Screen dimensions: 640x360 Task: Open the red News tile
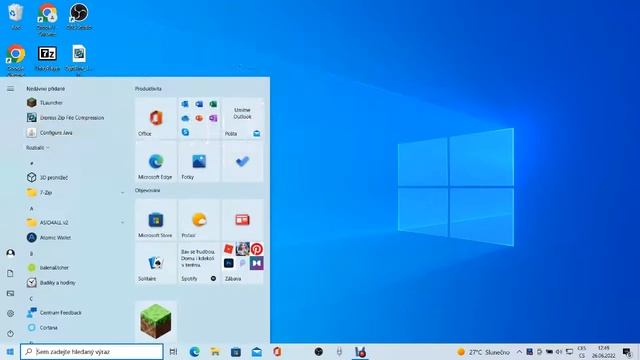(243, 220)
